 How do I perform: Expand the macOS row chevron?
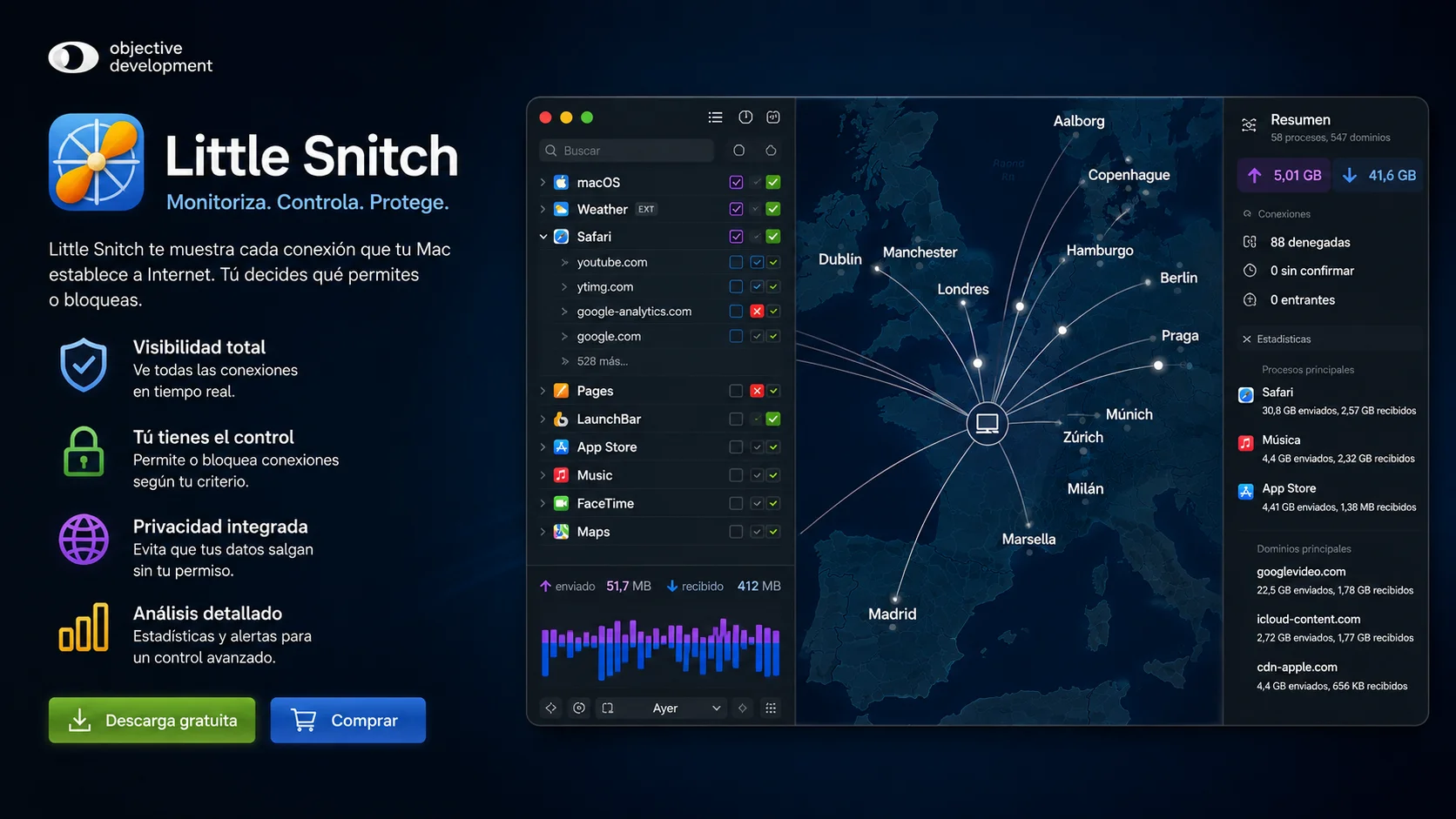pyautogui.click(x=543, y=182)
